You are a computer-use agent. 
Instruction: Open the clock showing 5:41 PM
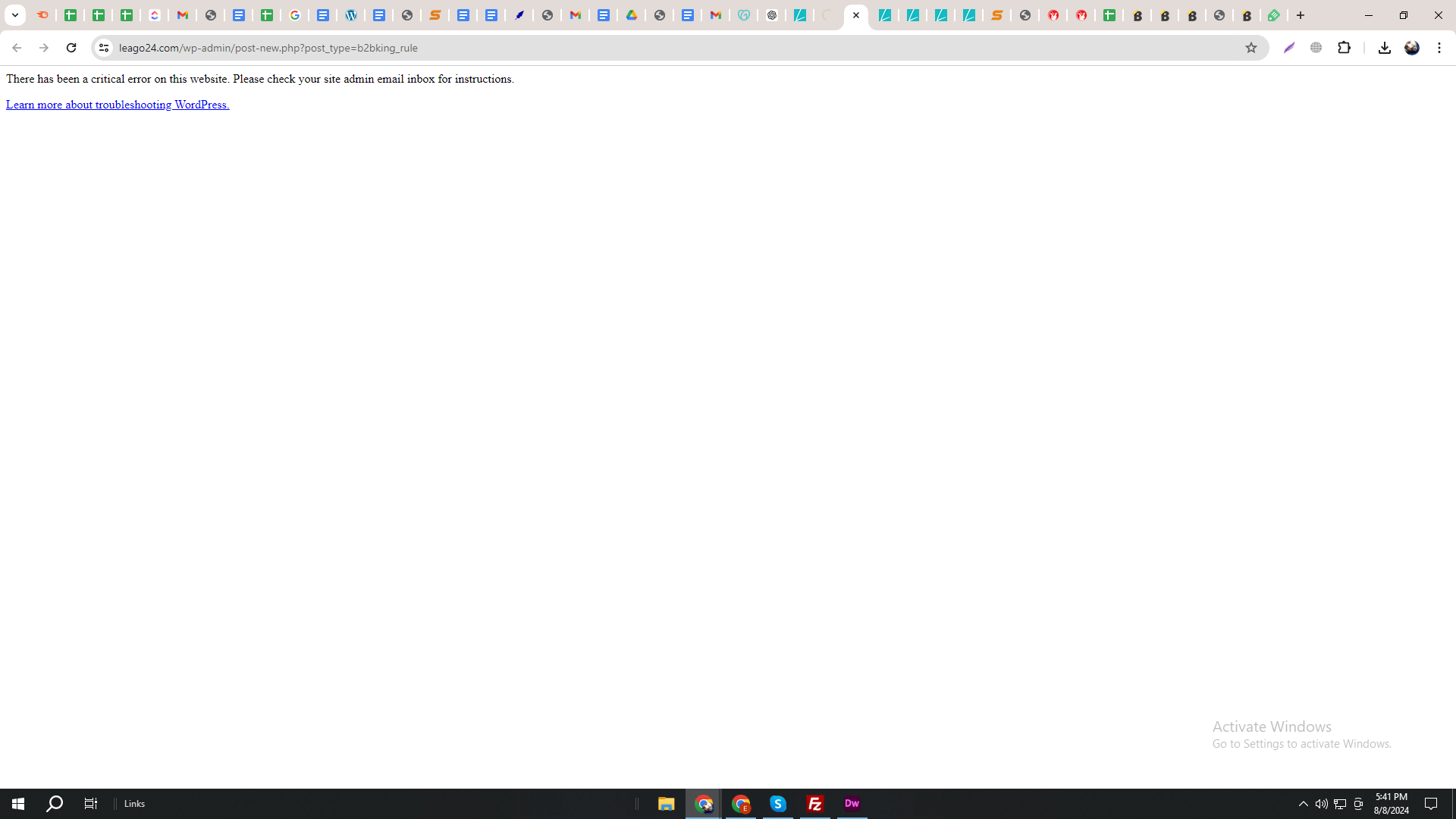pyautogui.click(x=1392, y=804)
